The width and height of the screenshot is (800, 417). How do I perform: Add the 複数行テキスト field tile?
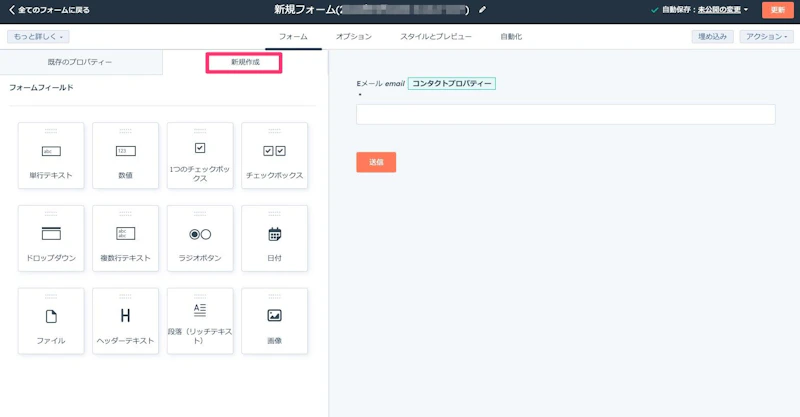pos(126,238)
